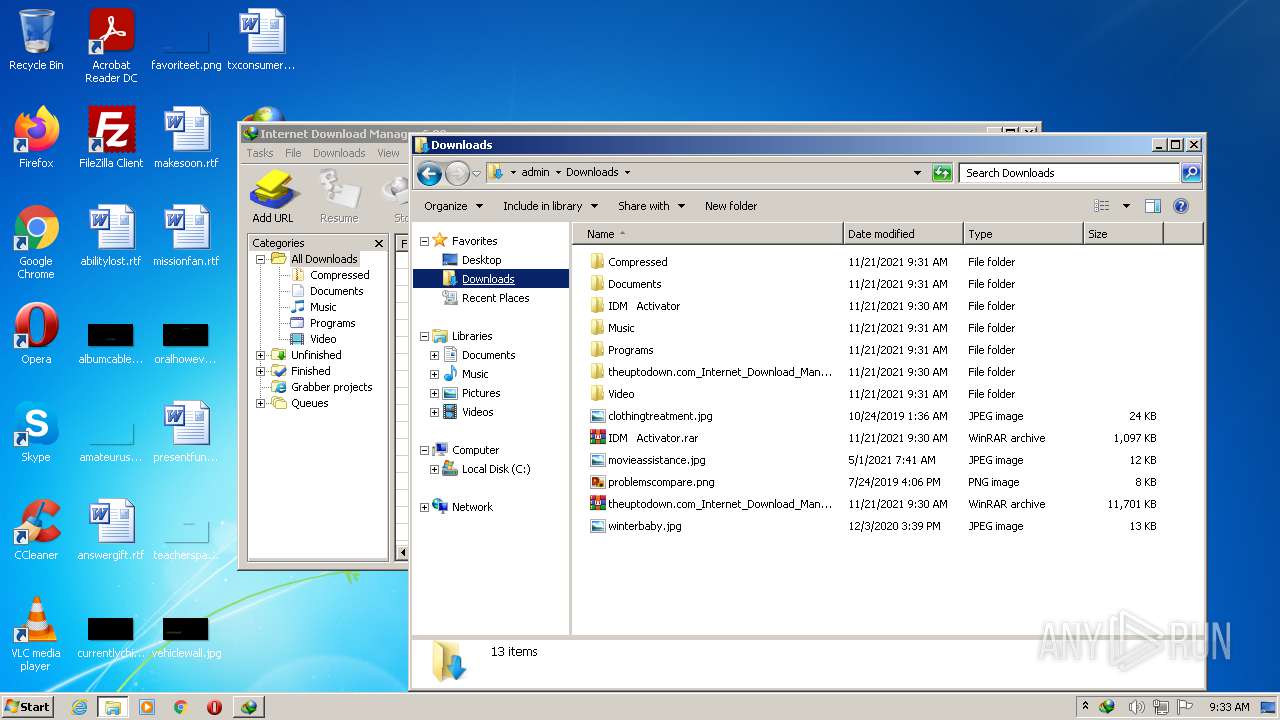Click IDM icon in taskbar

pos(249,707)
